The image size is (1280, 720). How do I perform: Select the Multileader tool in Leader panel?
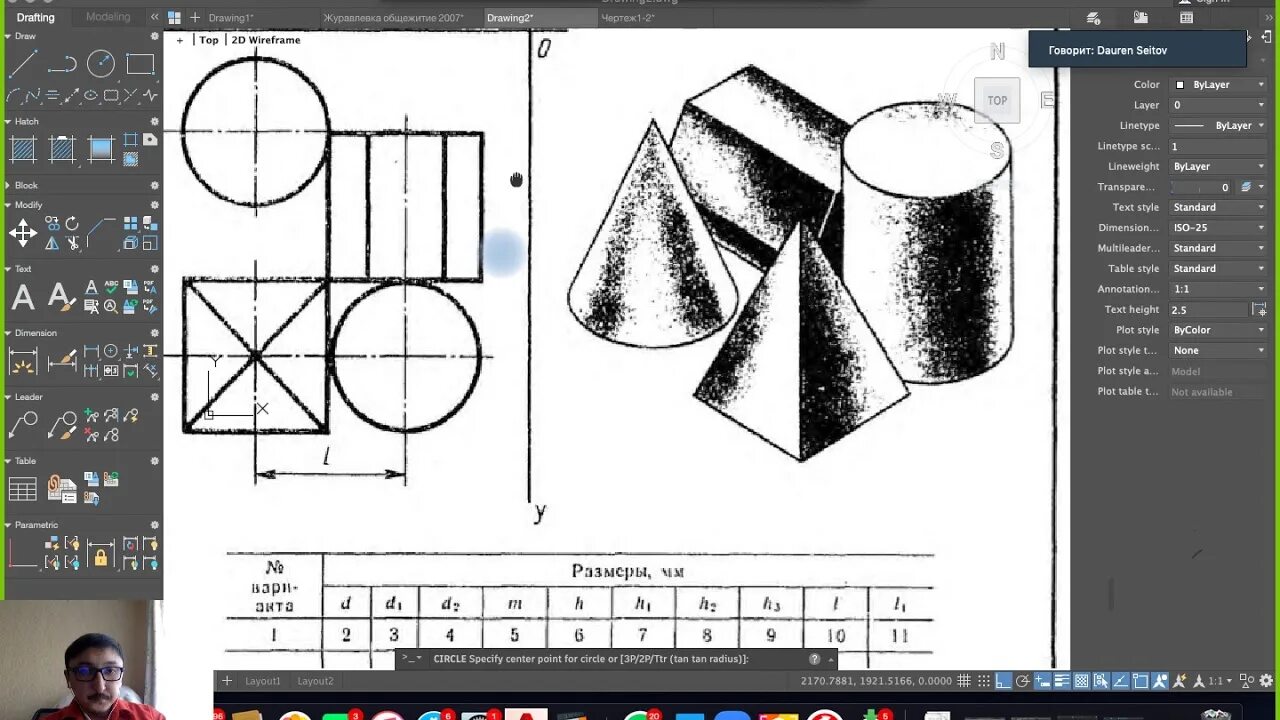22,425
